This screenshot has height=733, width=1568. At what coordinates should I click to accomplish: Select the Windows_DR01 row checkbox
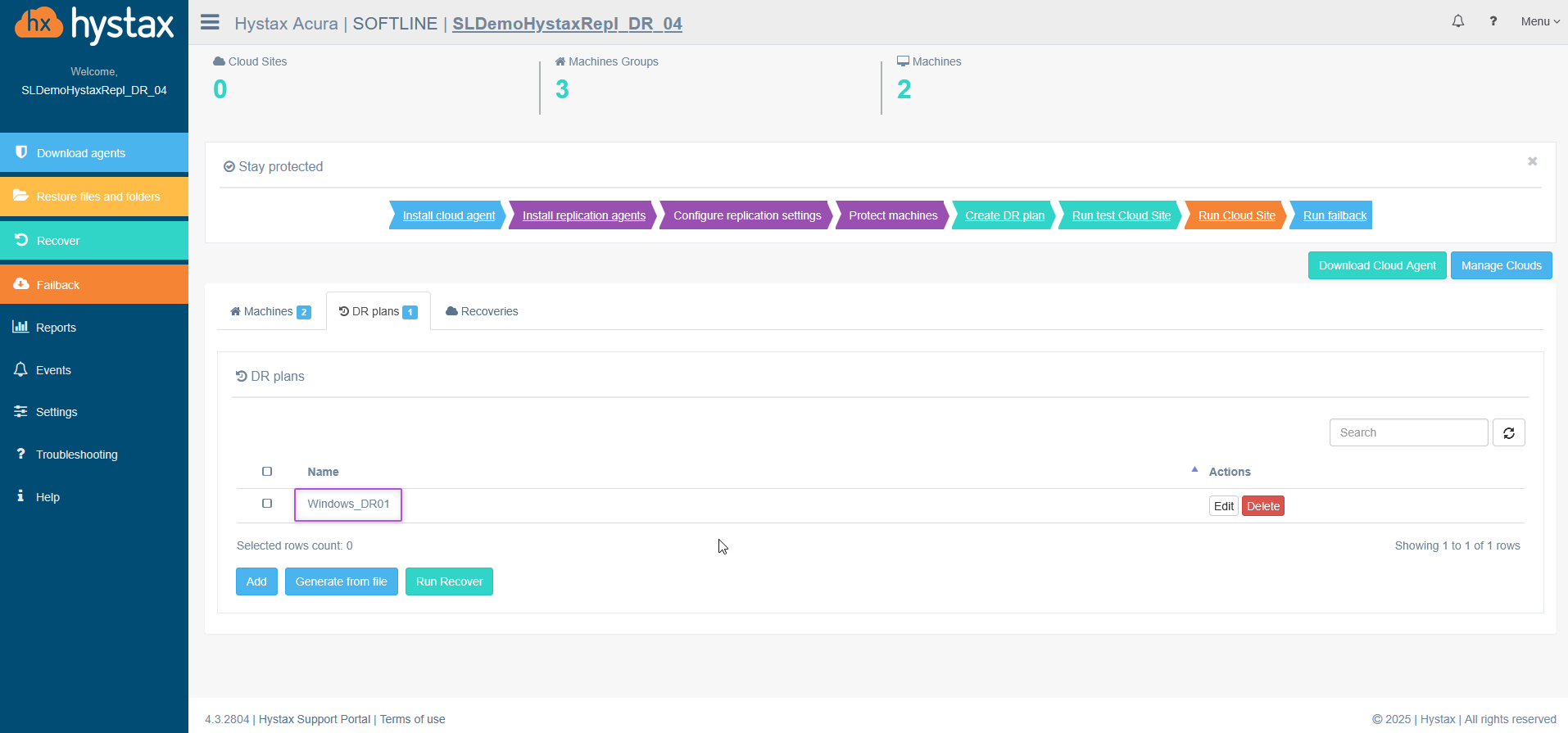tap(267, 504)
